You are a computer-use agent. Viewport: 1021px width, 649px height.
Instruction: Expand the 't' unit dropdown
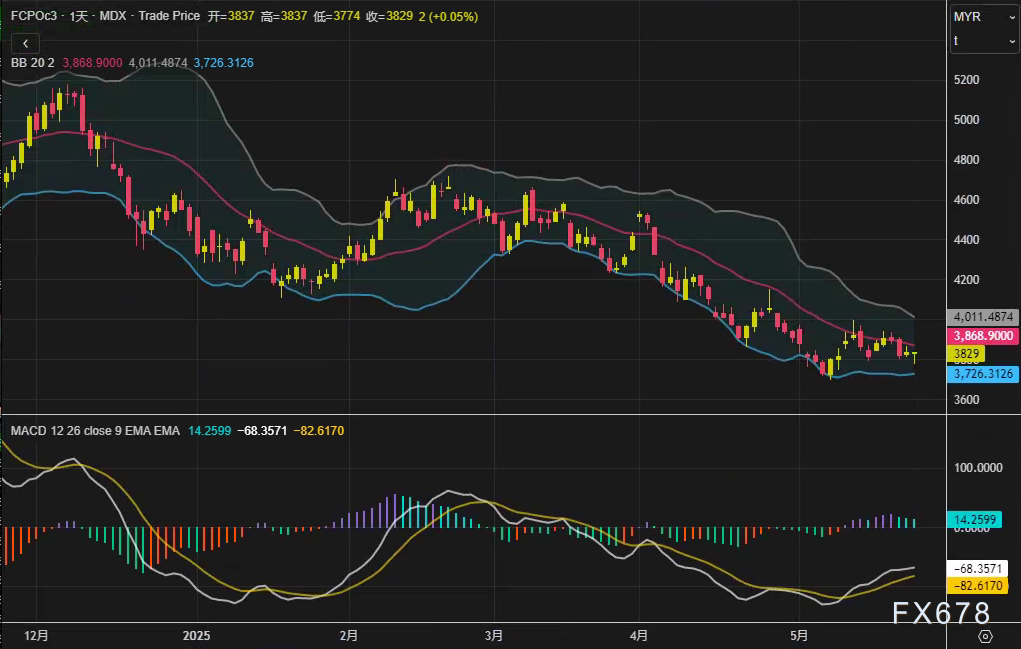[x=984, y=41]
